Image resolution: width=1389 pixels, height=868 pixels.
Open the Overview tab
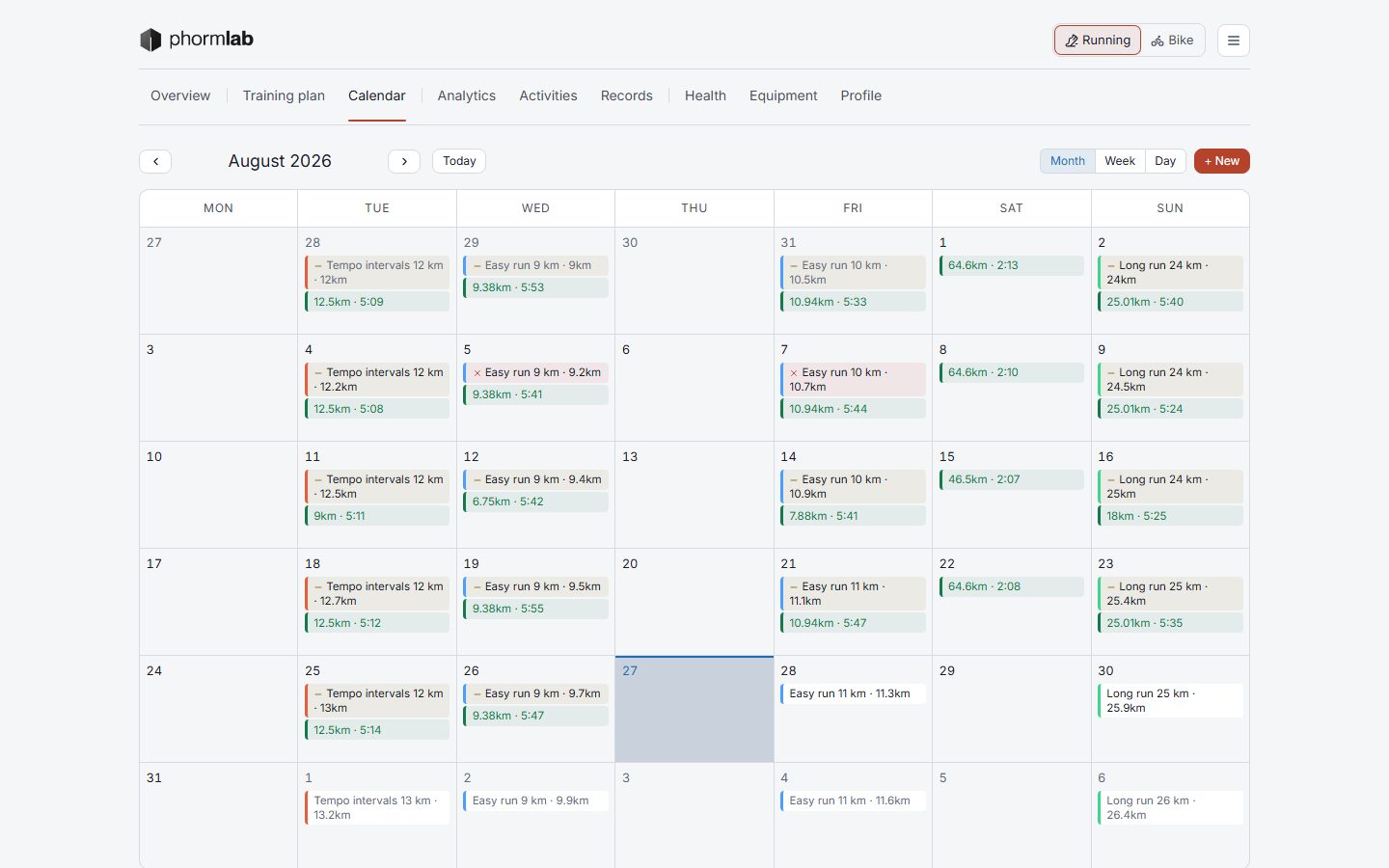[x=180, y=95]
